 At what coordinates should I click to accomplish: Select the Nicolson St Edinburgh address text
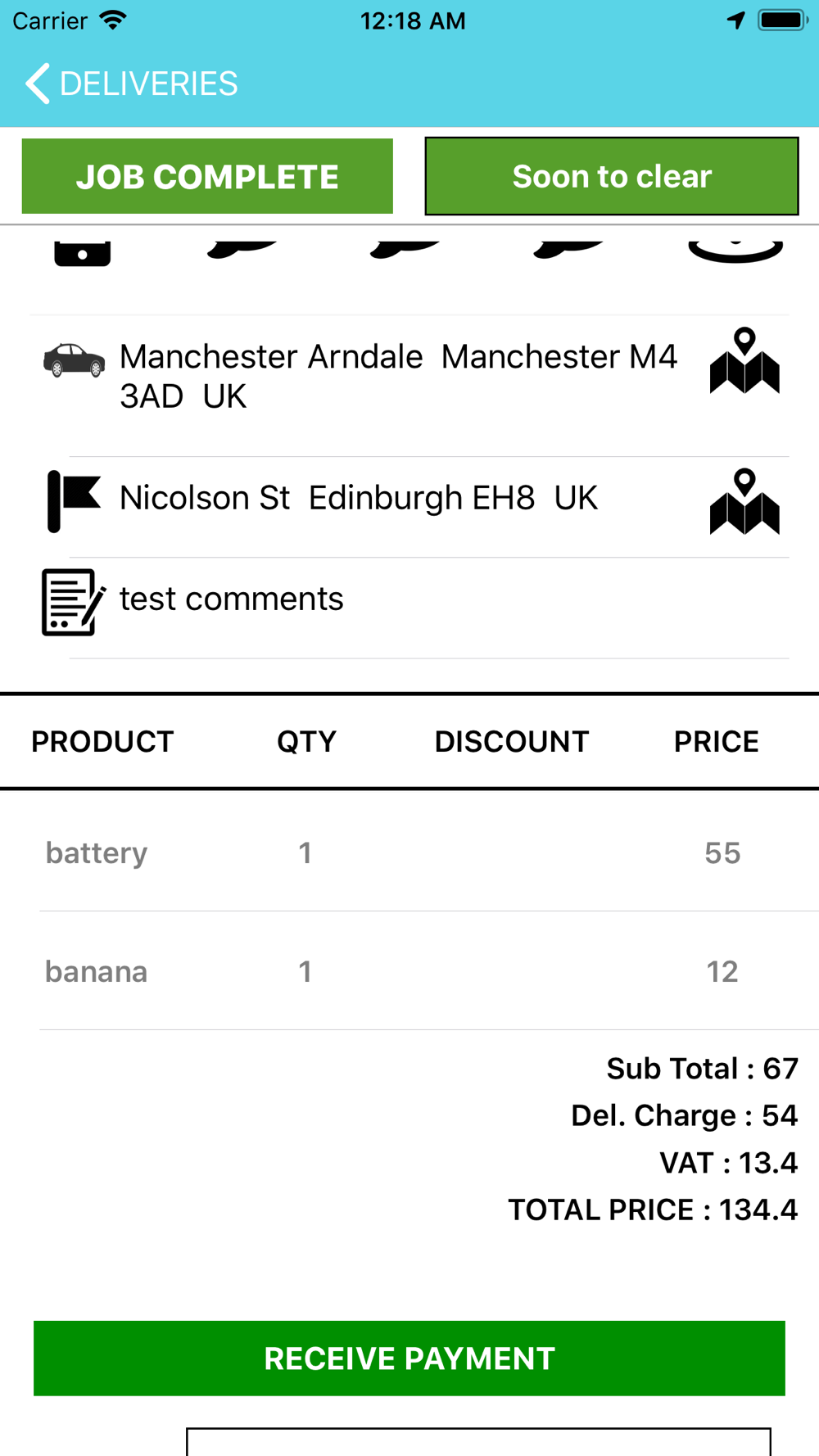(359, 498)
